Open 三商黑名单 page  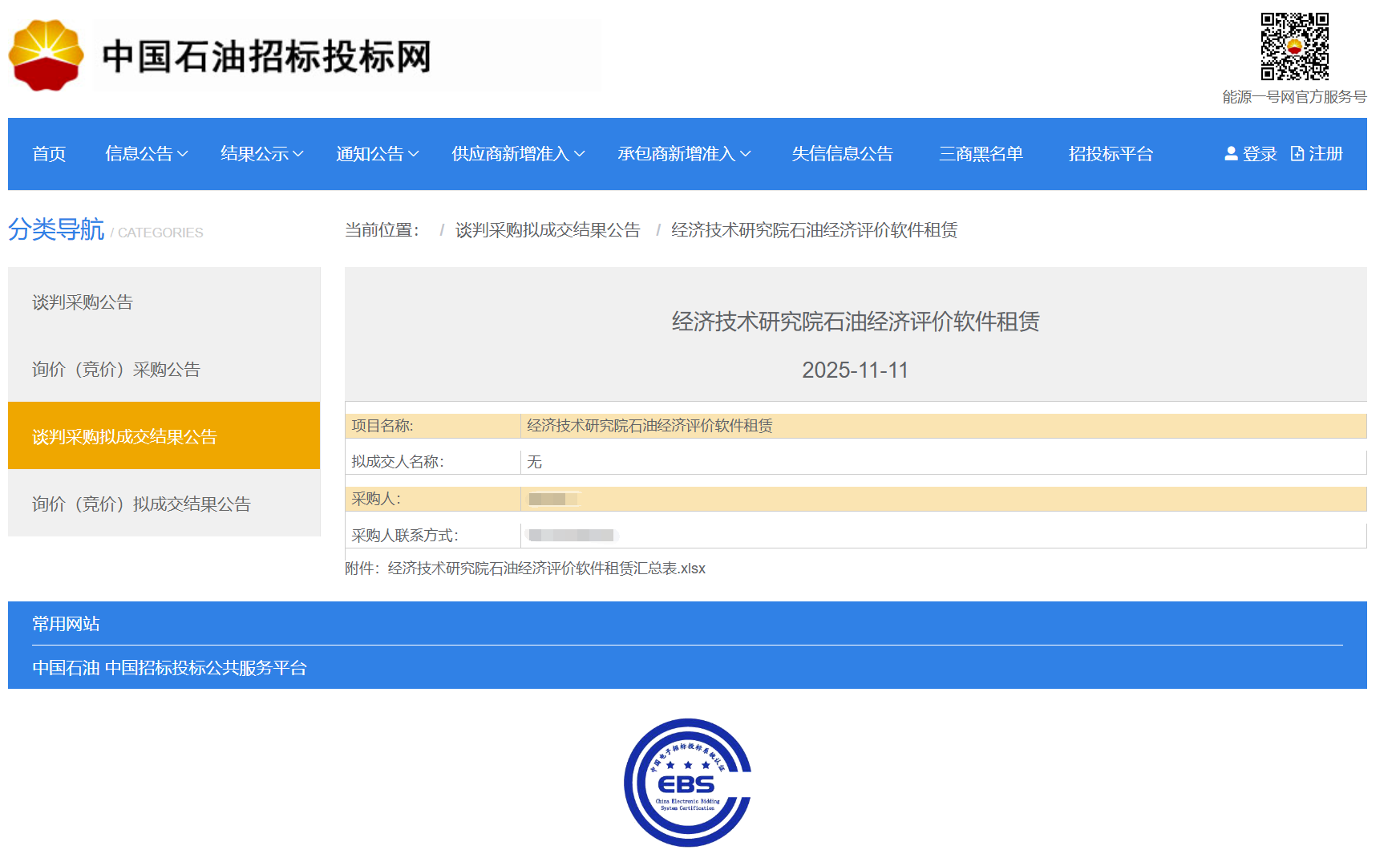coord(981,154)
